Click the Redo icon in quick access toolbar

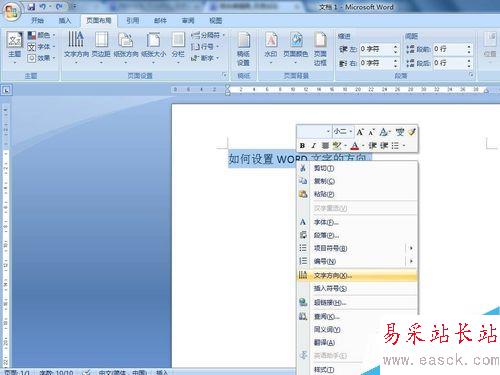pyautogui.click(x=59, y=7)
